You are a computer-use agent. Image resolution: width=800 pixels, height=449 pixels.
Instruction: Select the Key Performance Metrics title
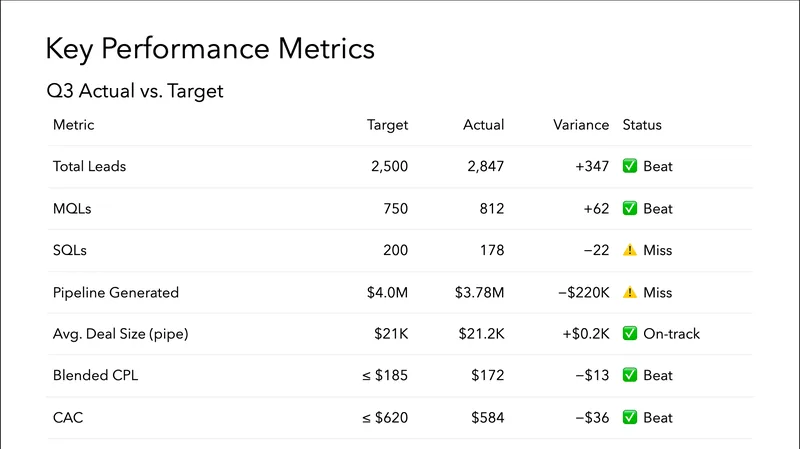click(x=211, y=49)
